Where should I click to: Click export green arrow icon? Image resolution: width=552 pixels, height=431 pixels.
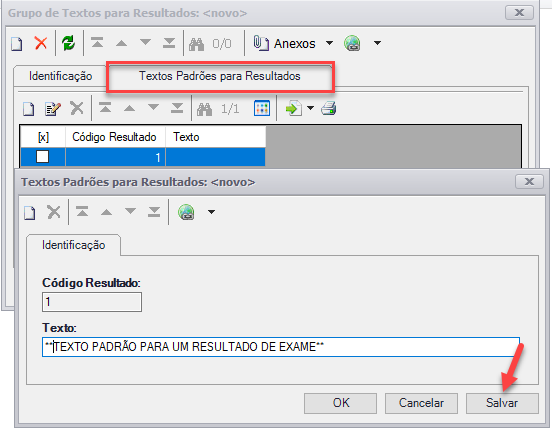coord(294,108)
